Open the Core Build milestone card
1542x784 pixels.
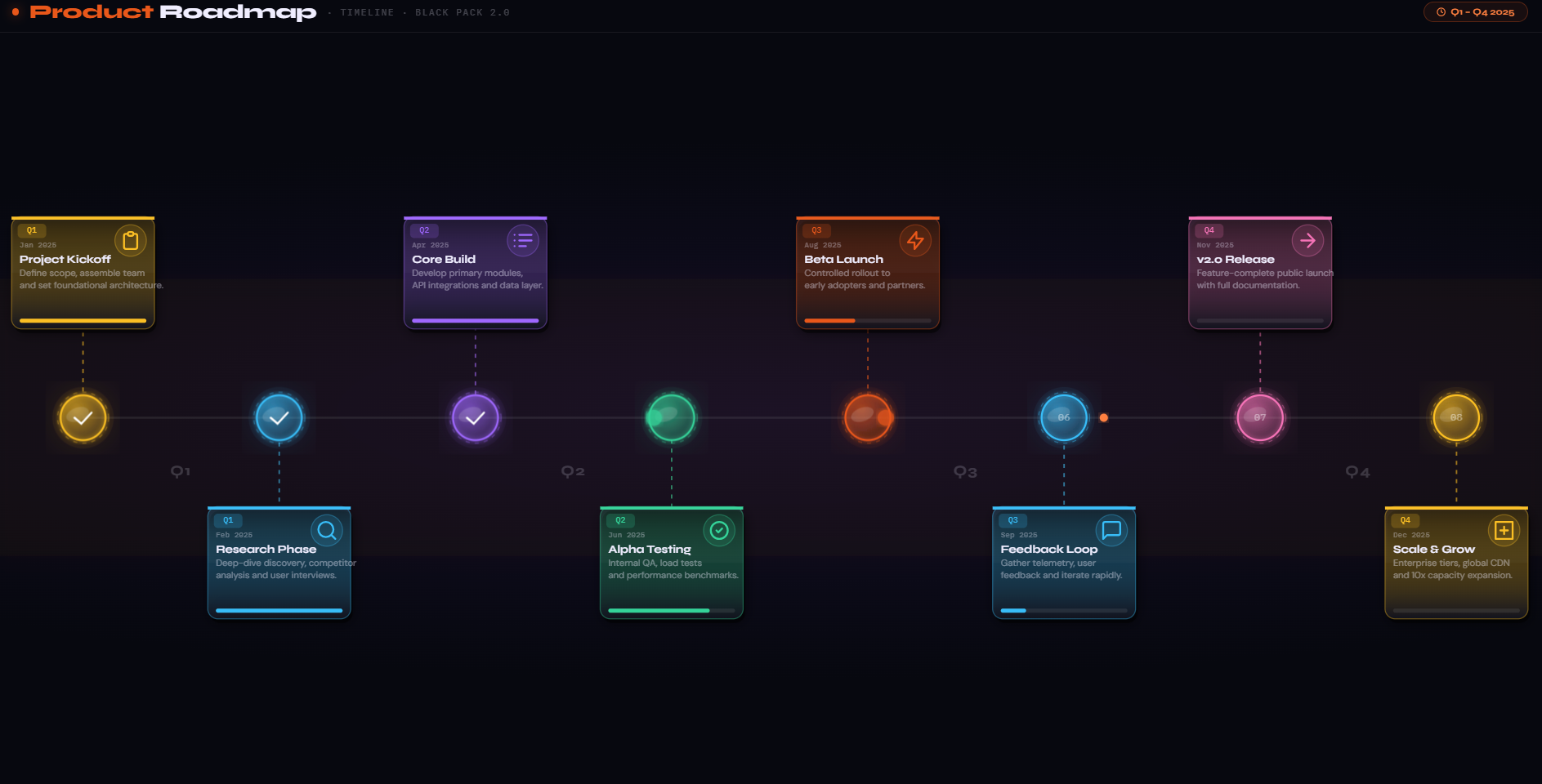coord(474,272)
